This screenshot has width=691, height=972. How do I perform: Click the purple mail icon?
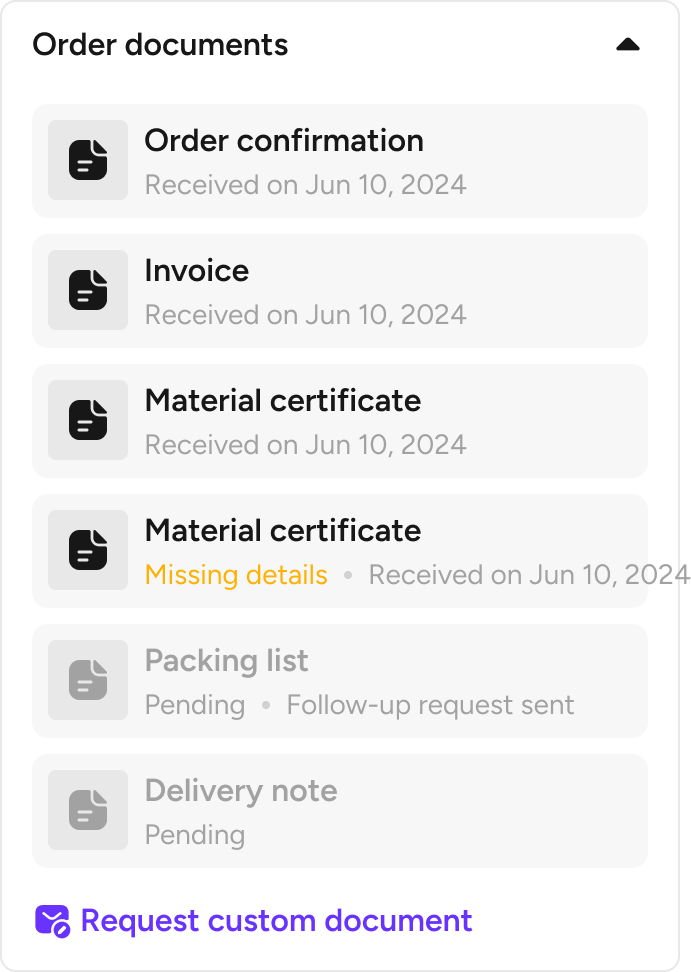52,920
